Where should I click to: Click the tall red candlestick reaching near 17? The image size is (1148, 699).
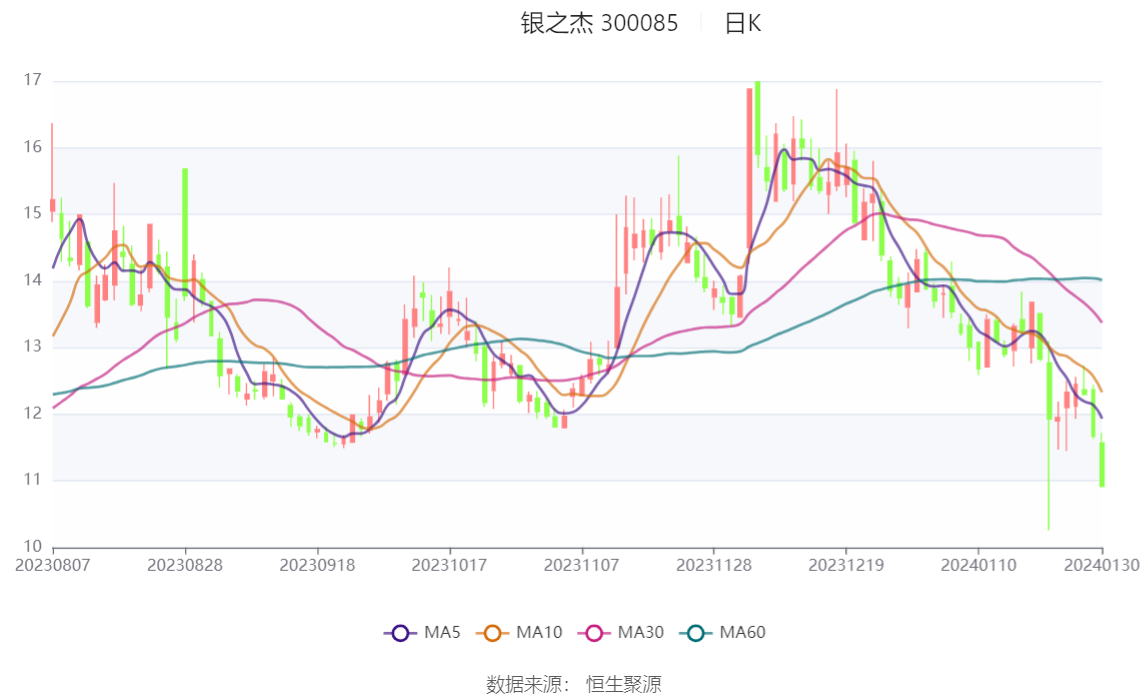(749, 168)
